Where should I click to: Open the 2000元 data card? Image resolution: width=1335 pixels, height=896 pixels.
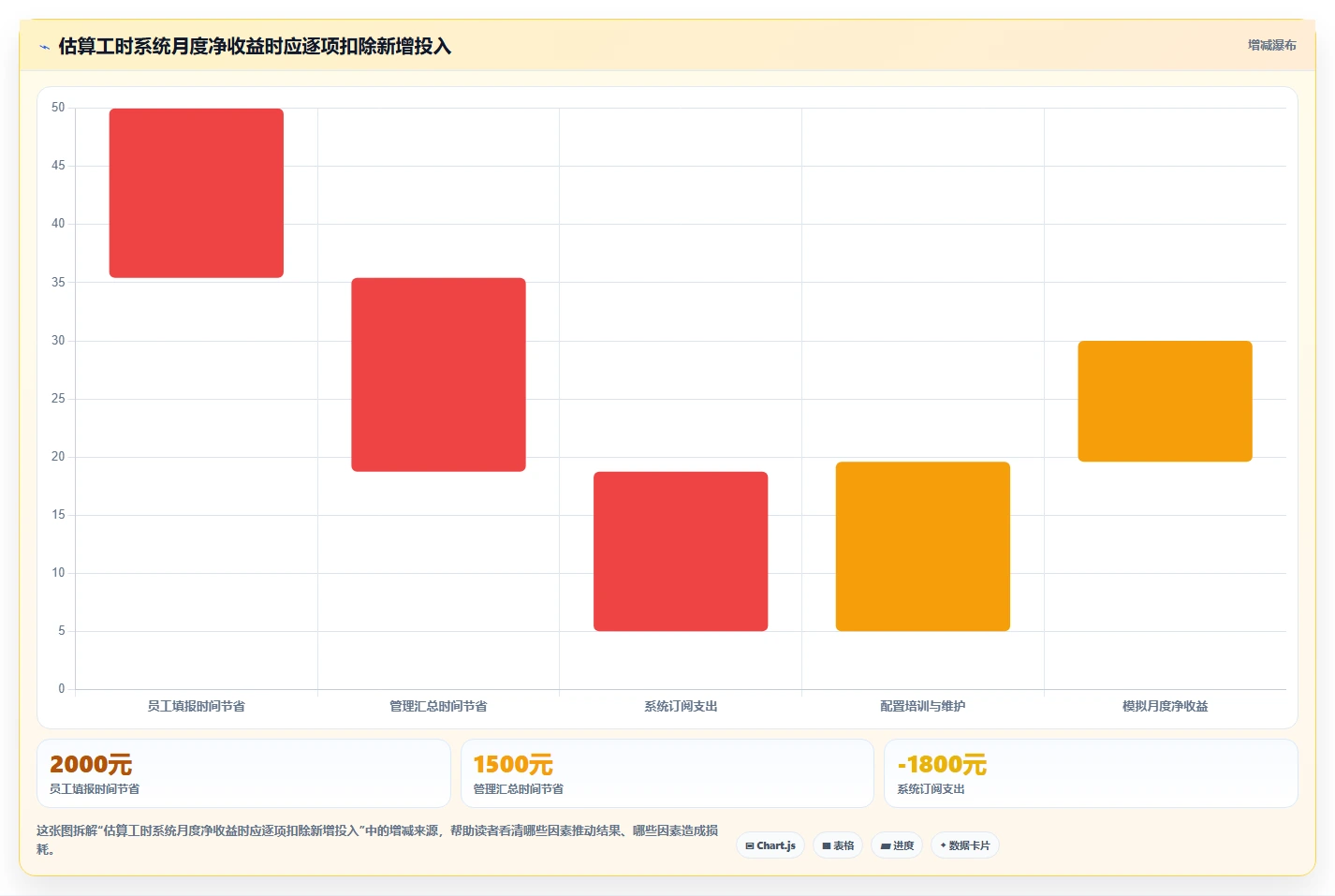[243, 773]
